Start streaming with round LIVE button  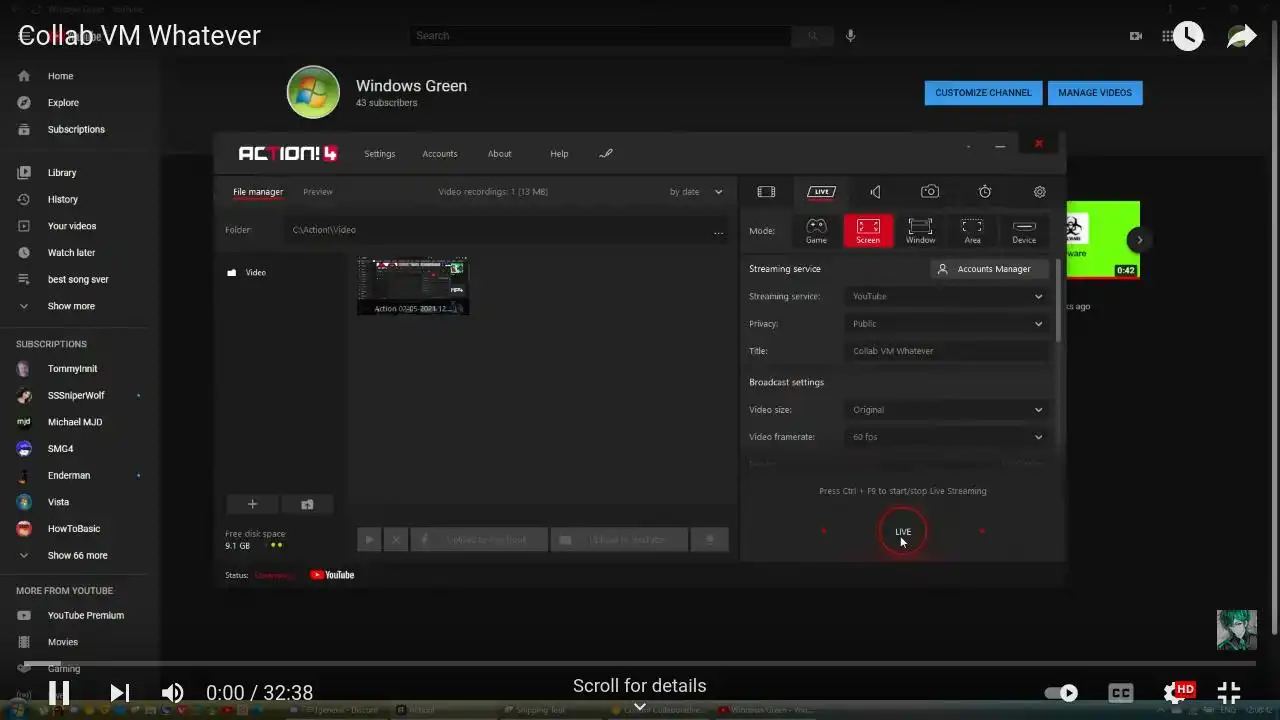902,532
